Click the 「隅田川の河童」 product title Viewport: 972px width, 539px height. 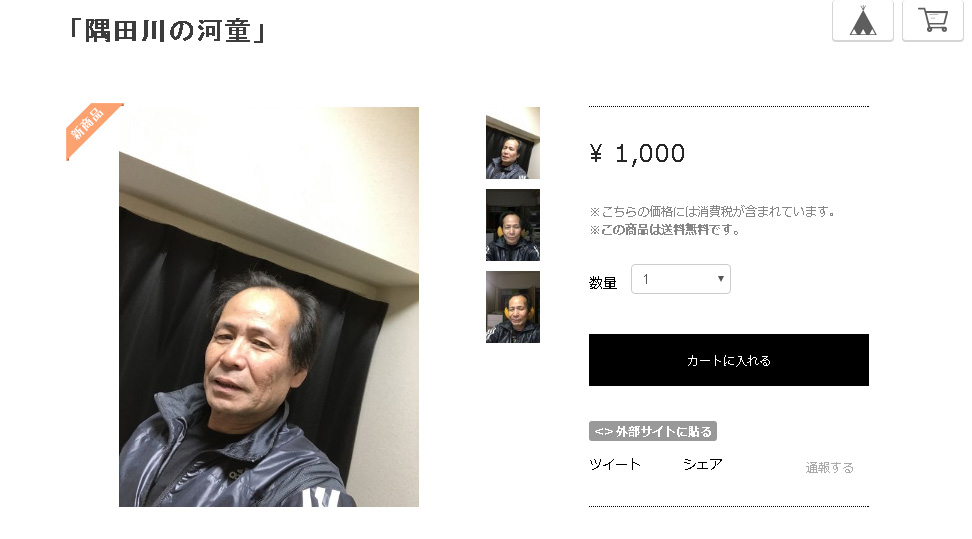click(167, 31)
